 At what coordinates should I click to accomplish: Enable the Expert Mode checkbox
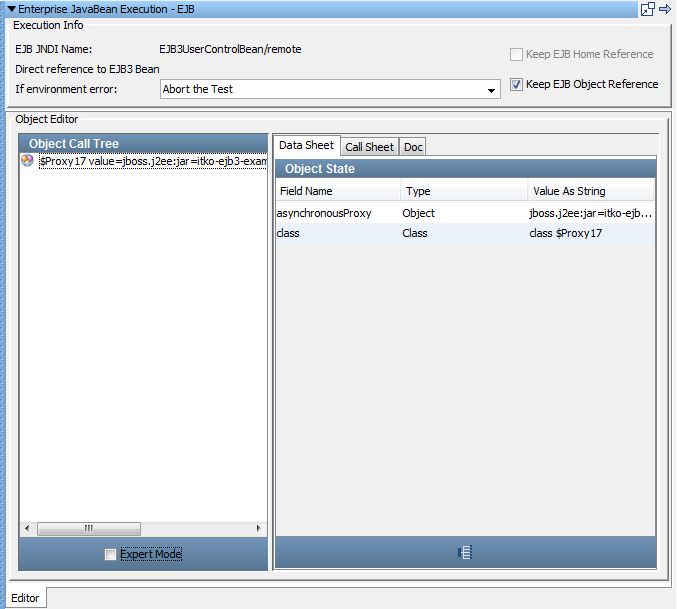(x=111, y=554)
